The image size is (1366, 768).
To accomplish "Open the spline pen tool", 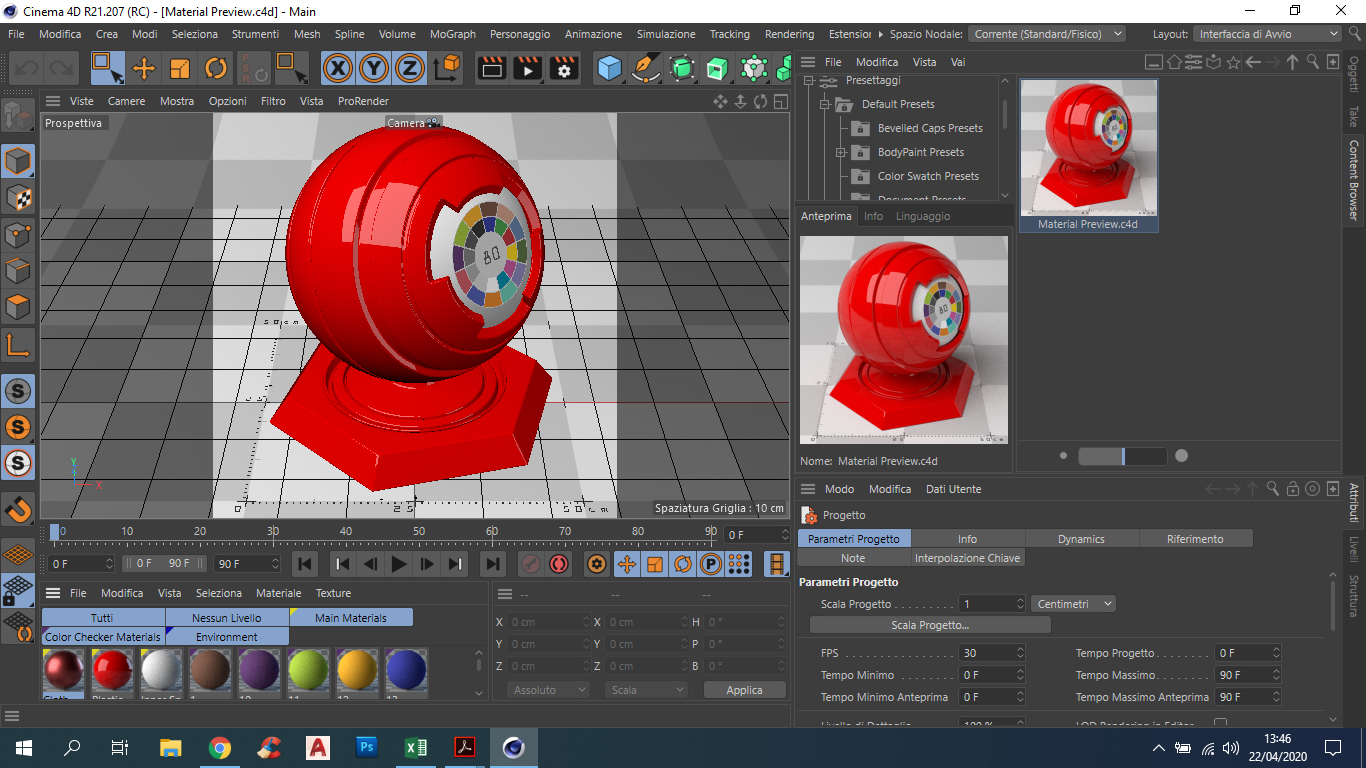I will point(646,68).
